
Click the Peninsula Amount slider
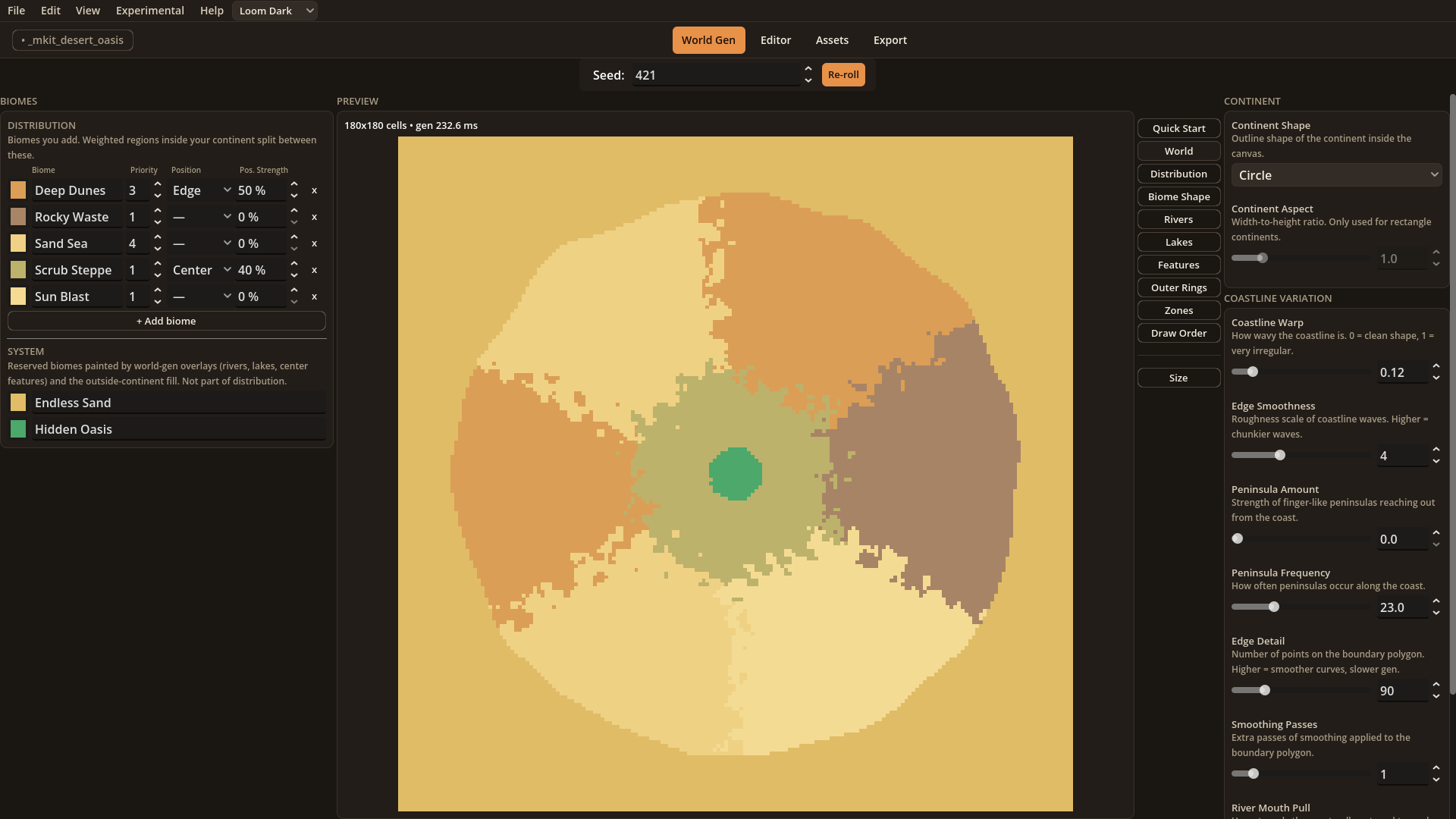point(1301,538)
